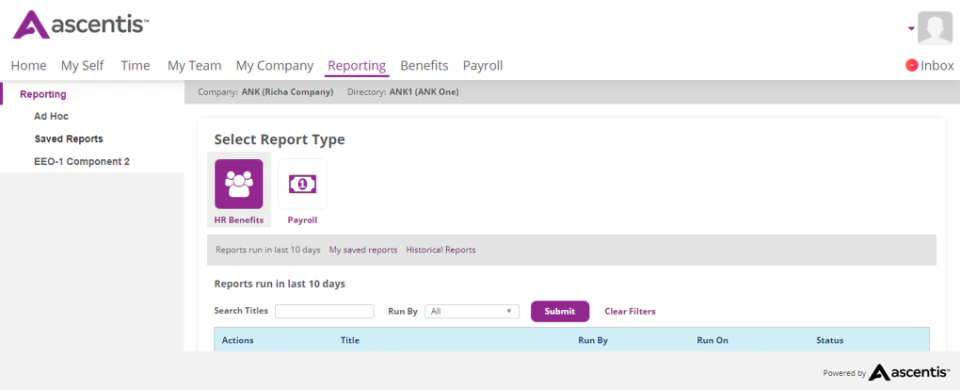960x390 pixels.
Task: Select the Reporting tab in navigation
Action: tap(357, 66)
